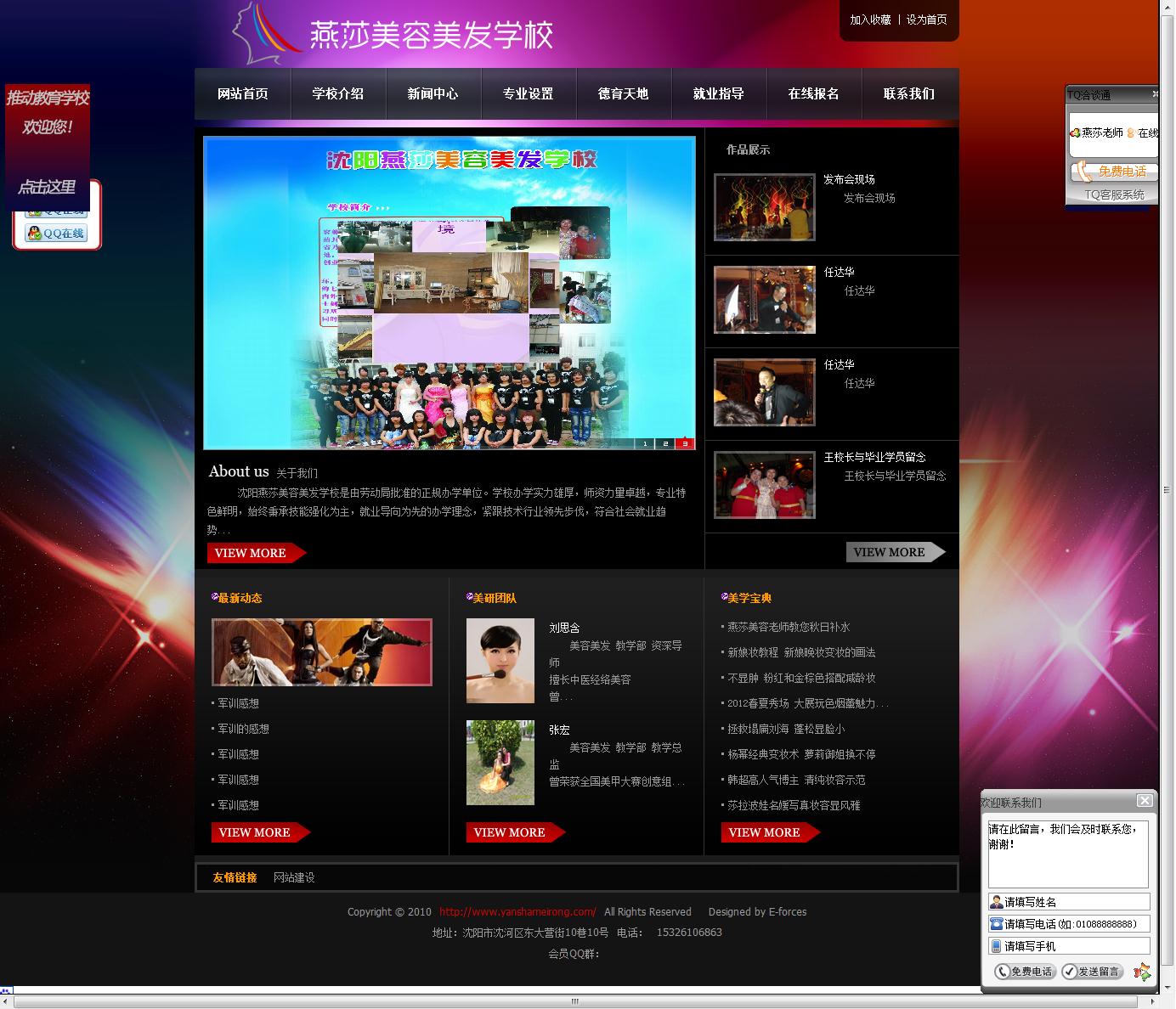This screenshot has height=1009, width=1176.
Task: Click VIEW MORE under About us
Action: 255,553
